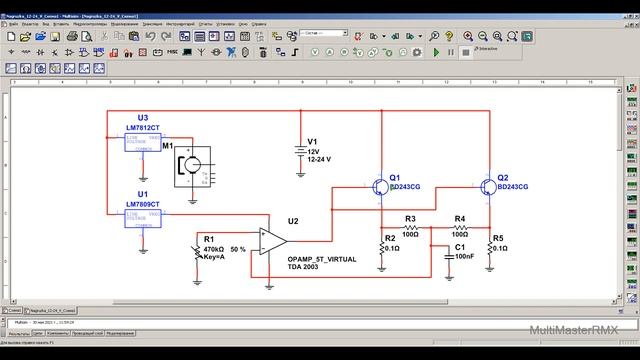Screen dimensions: 640x360
Task: Toggle the Spreadsheet View toolbar button
Action: click(199, 36)
